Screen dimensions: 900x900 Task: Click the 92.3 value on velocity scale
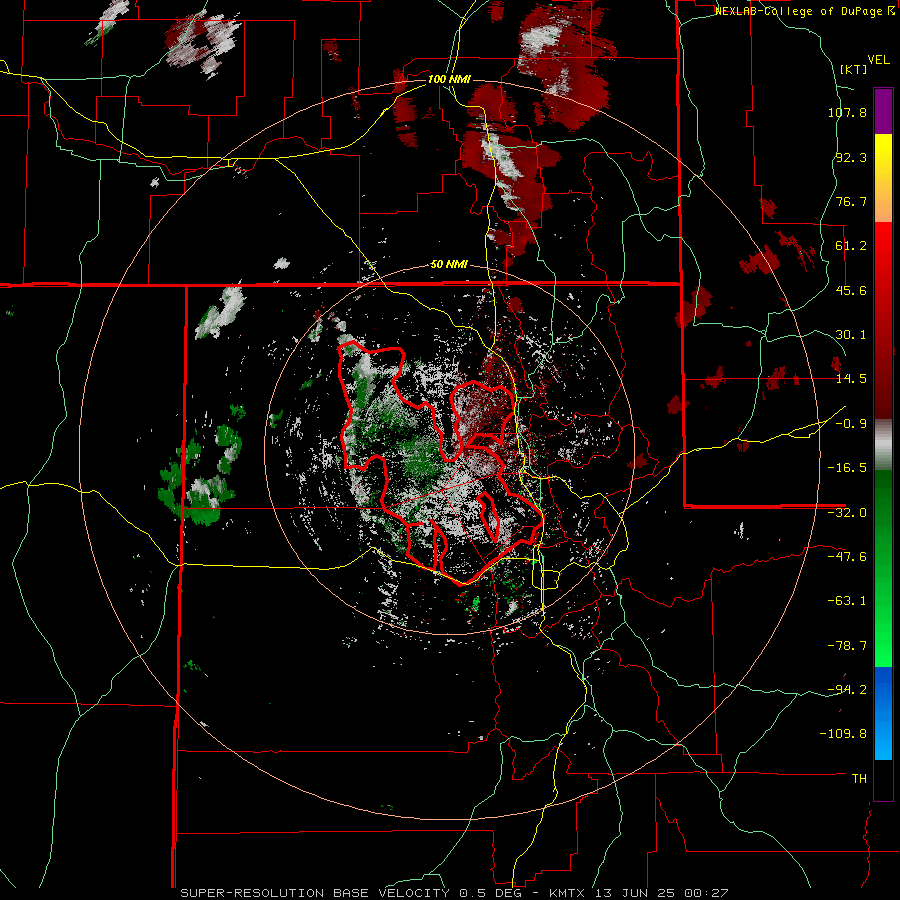(x=851, y=157)
